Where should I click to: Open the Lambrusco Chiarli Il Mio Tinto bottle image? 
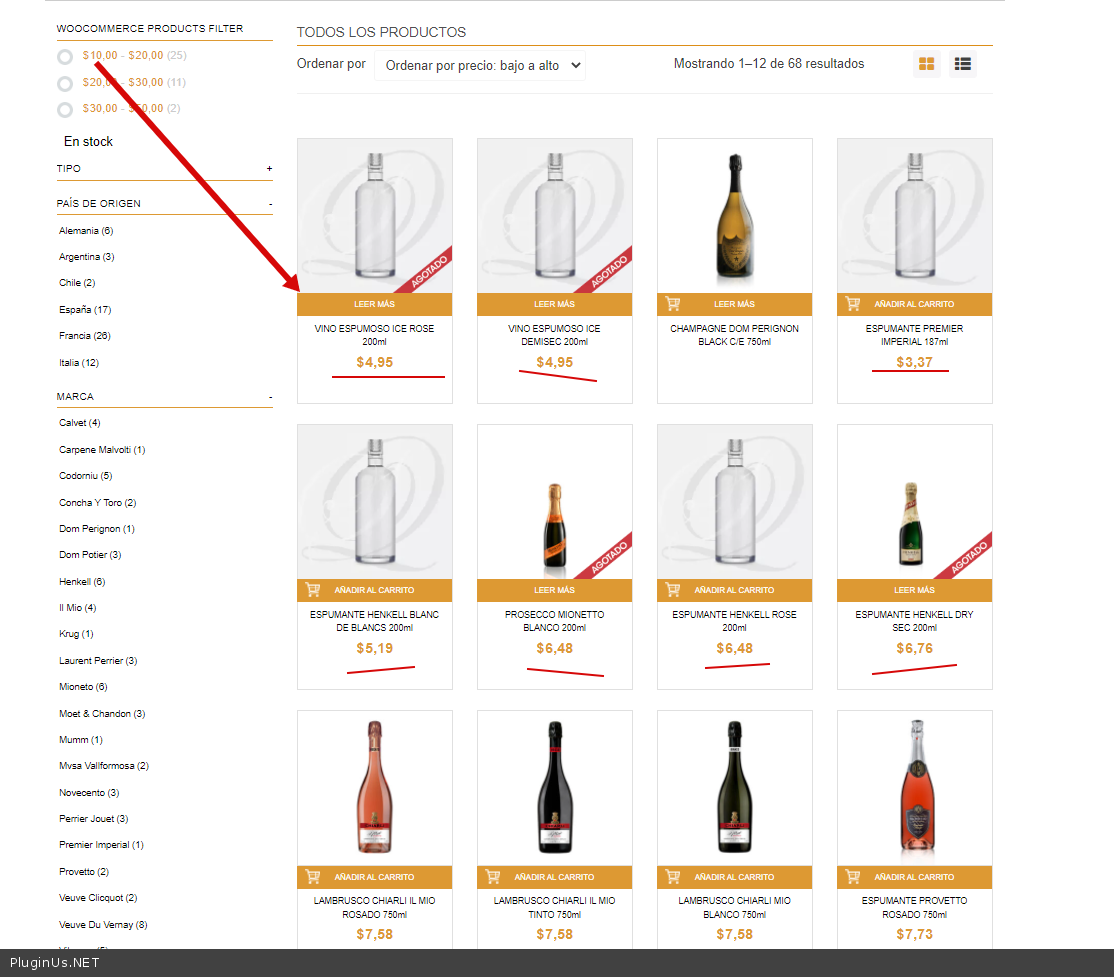tap(554, 787)
